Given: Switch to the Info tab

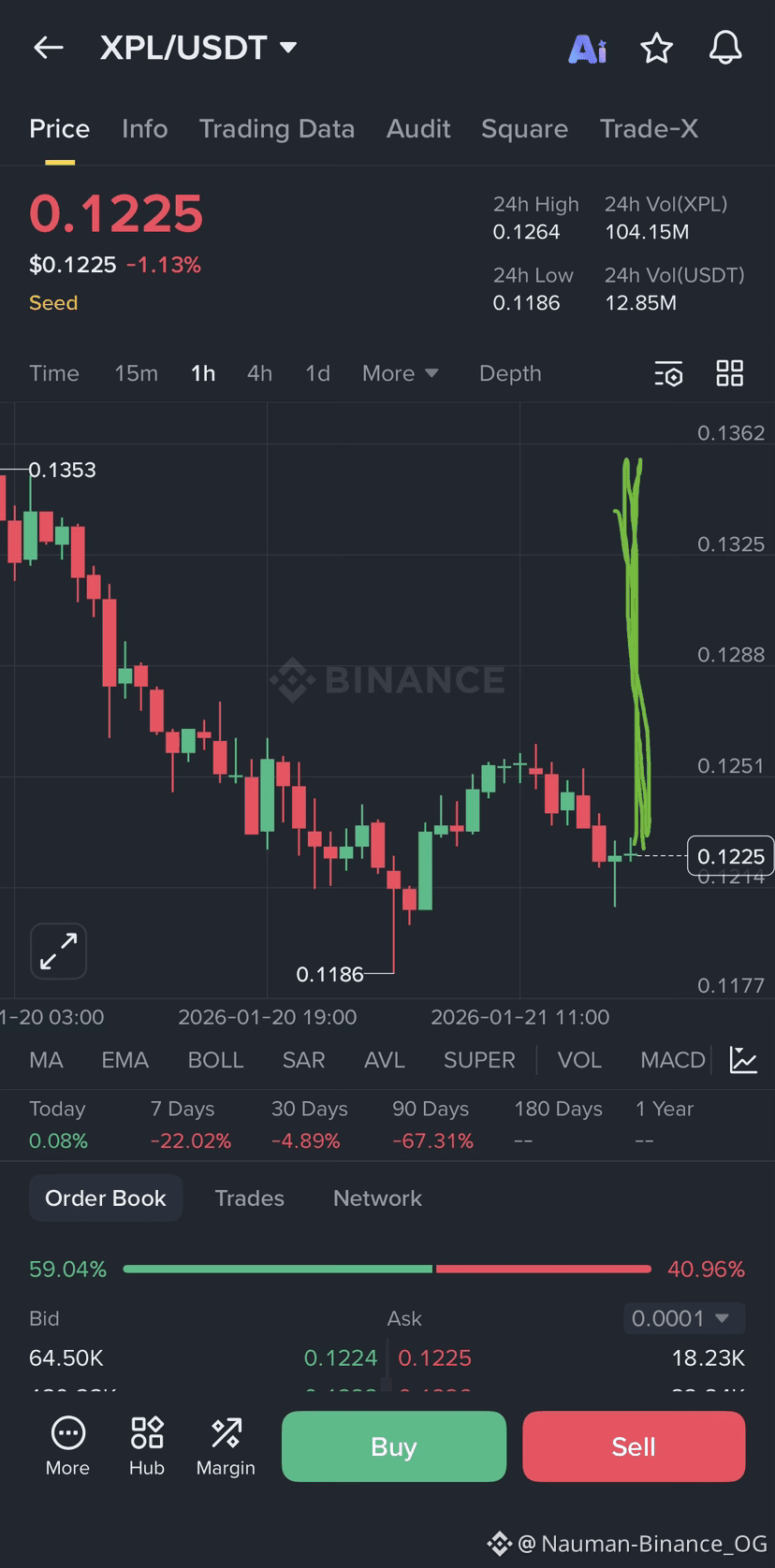Looking at the screenshot, I should (x=145, y=129).
